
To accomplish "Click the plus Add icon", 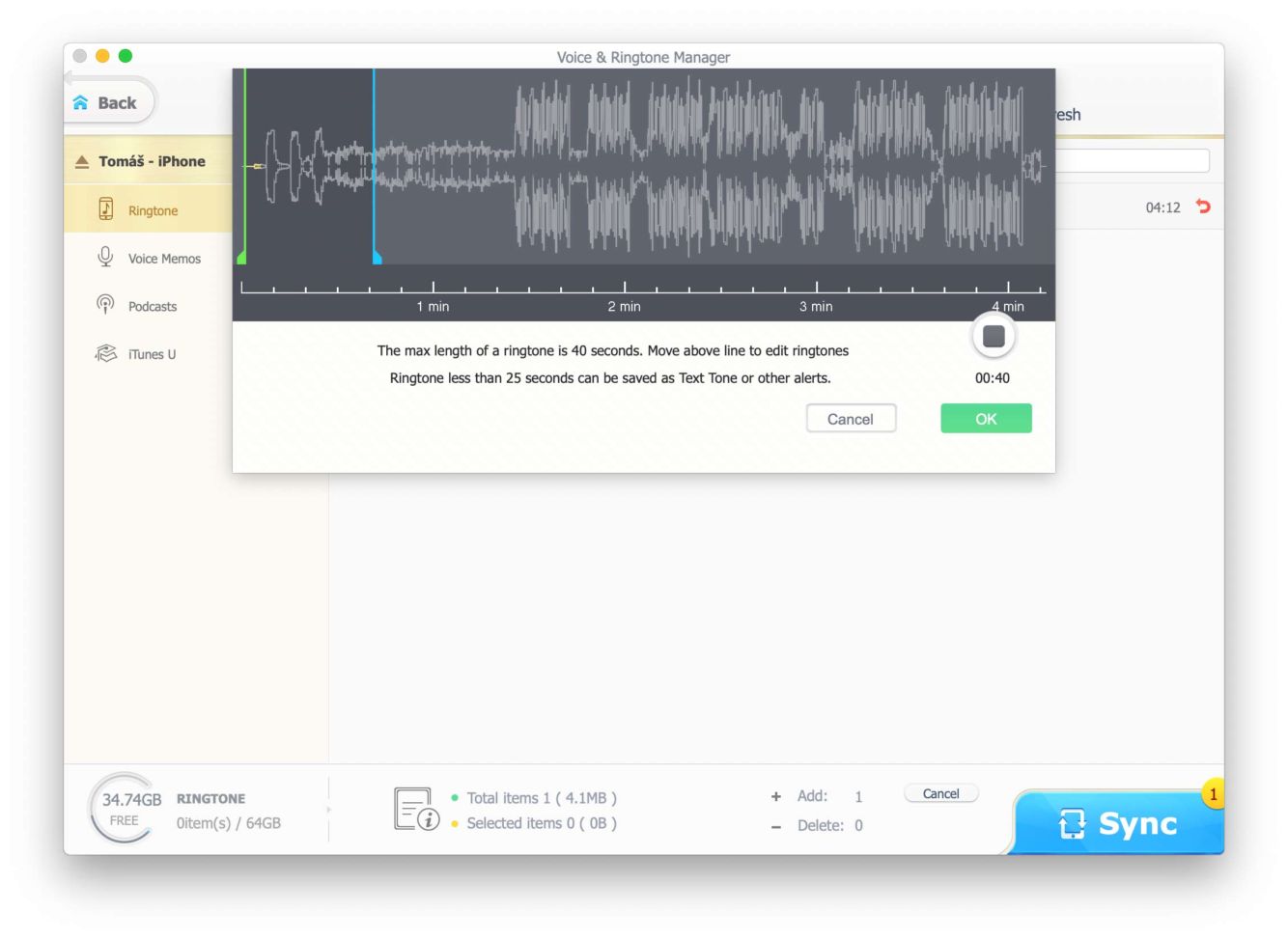I will 775,797.
